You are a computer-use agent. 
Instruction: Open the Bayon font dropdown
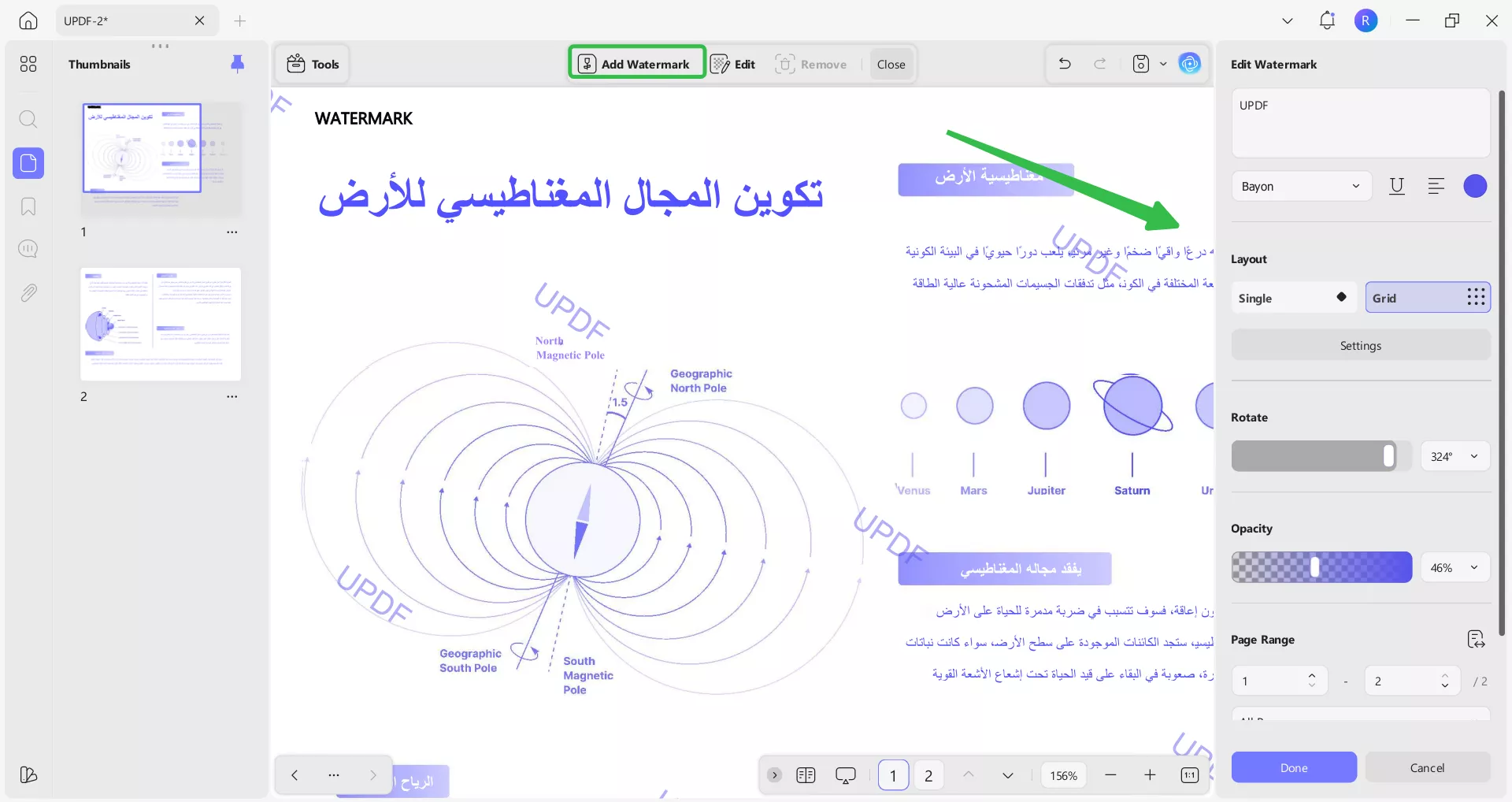click(1301, 187)
